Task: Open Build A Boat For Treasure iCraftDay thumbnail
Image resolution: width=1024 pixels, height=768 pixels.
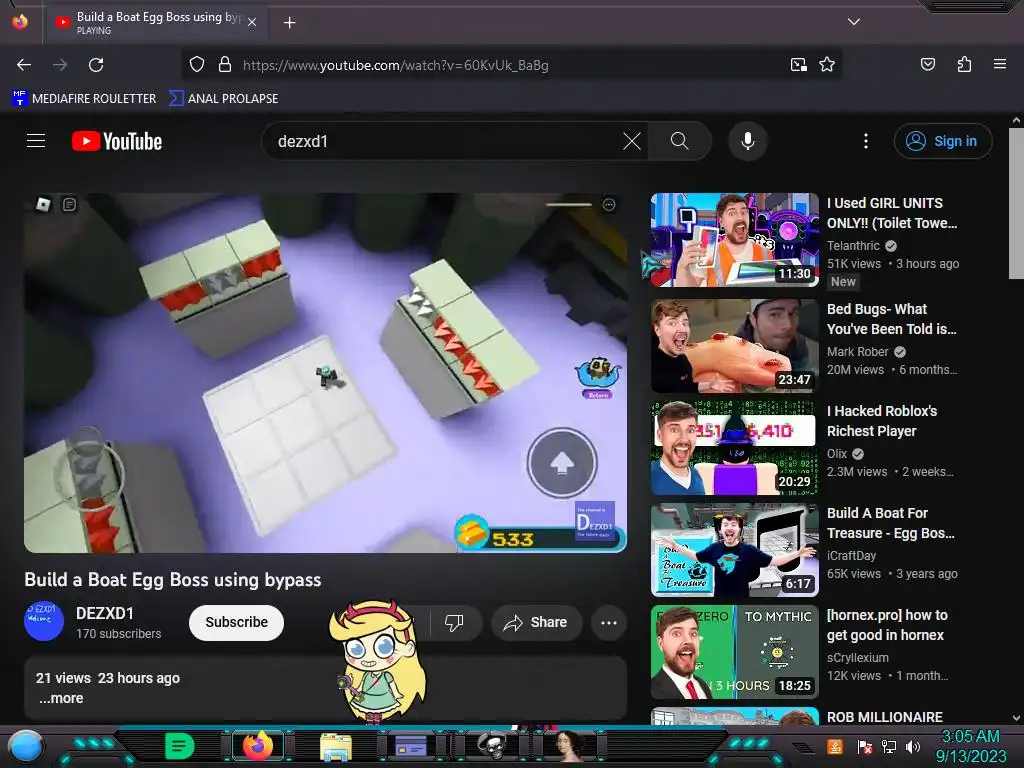Action: click(x=735, y=550)
